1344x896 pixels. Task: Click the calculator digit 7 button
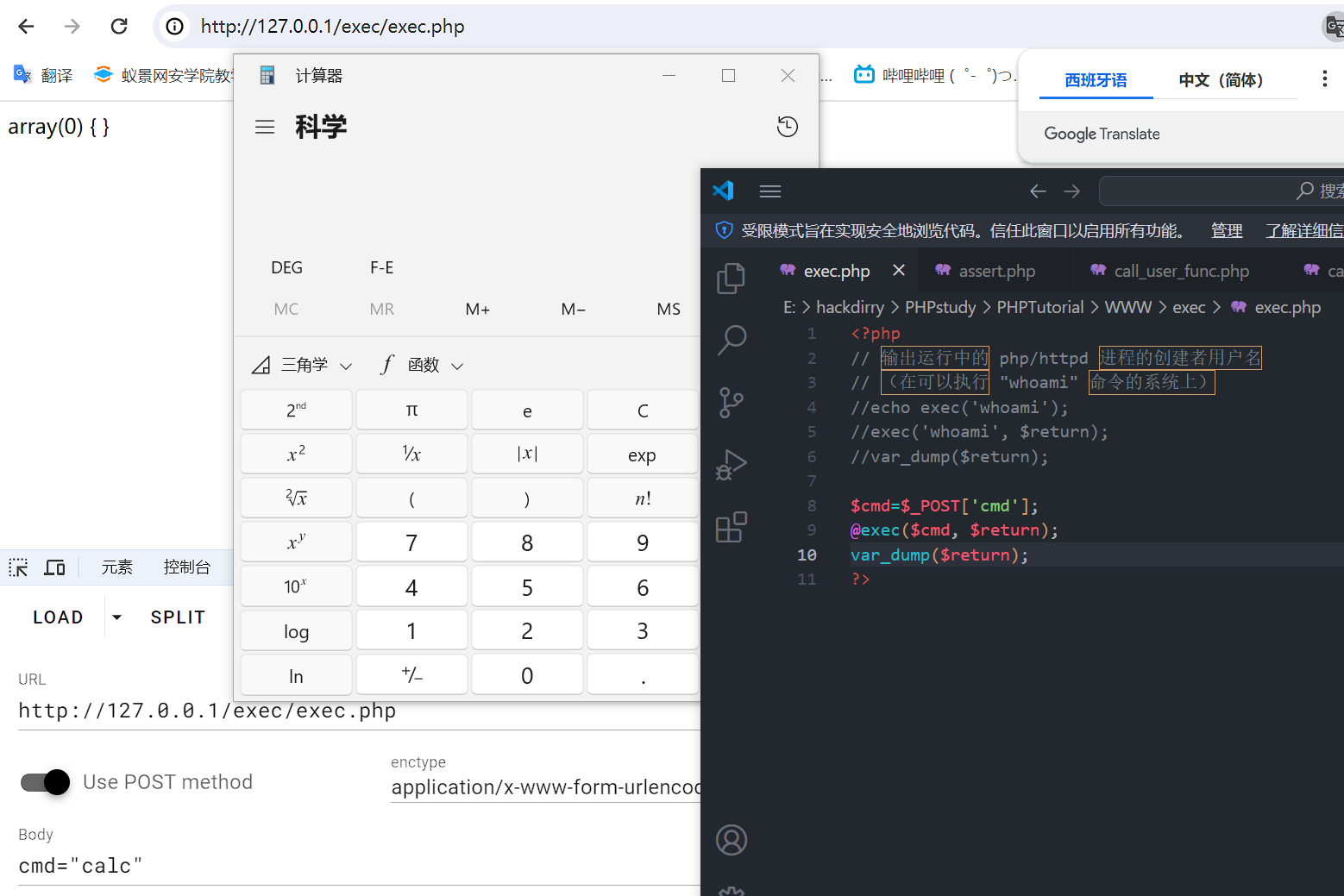coord(411,542)
